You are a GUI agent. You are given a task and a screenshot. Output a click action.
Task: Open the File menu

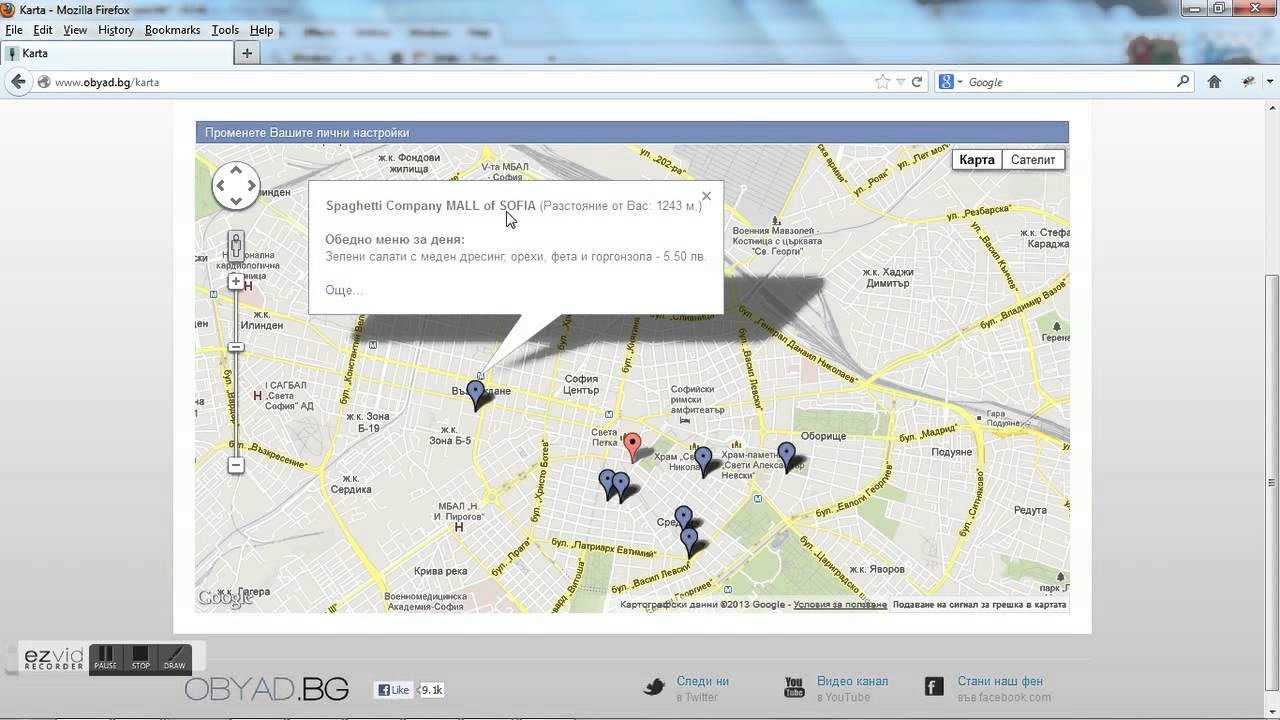(14, 30)
